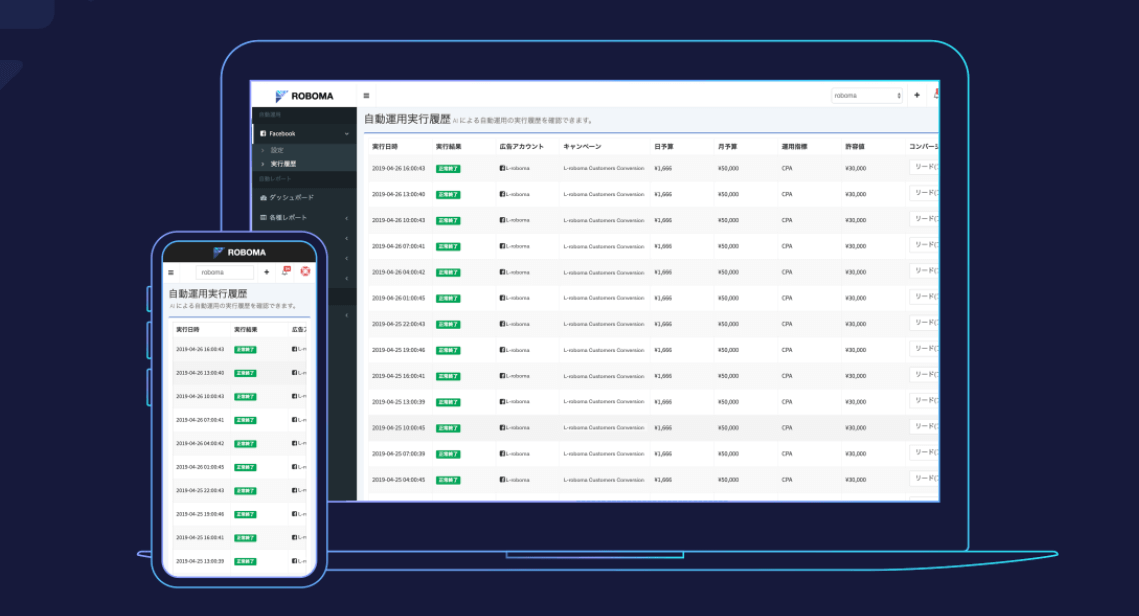Screen dimensions: 1139x616
Task: Select 実行履歴 under Facebook in the sidebar
Action: pyautogui.click(x=283, y=164)
